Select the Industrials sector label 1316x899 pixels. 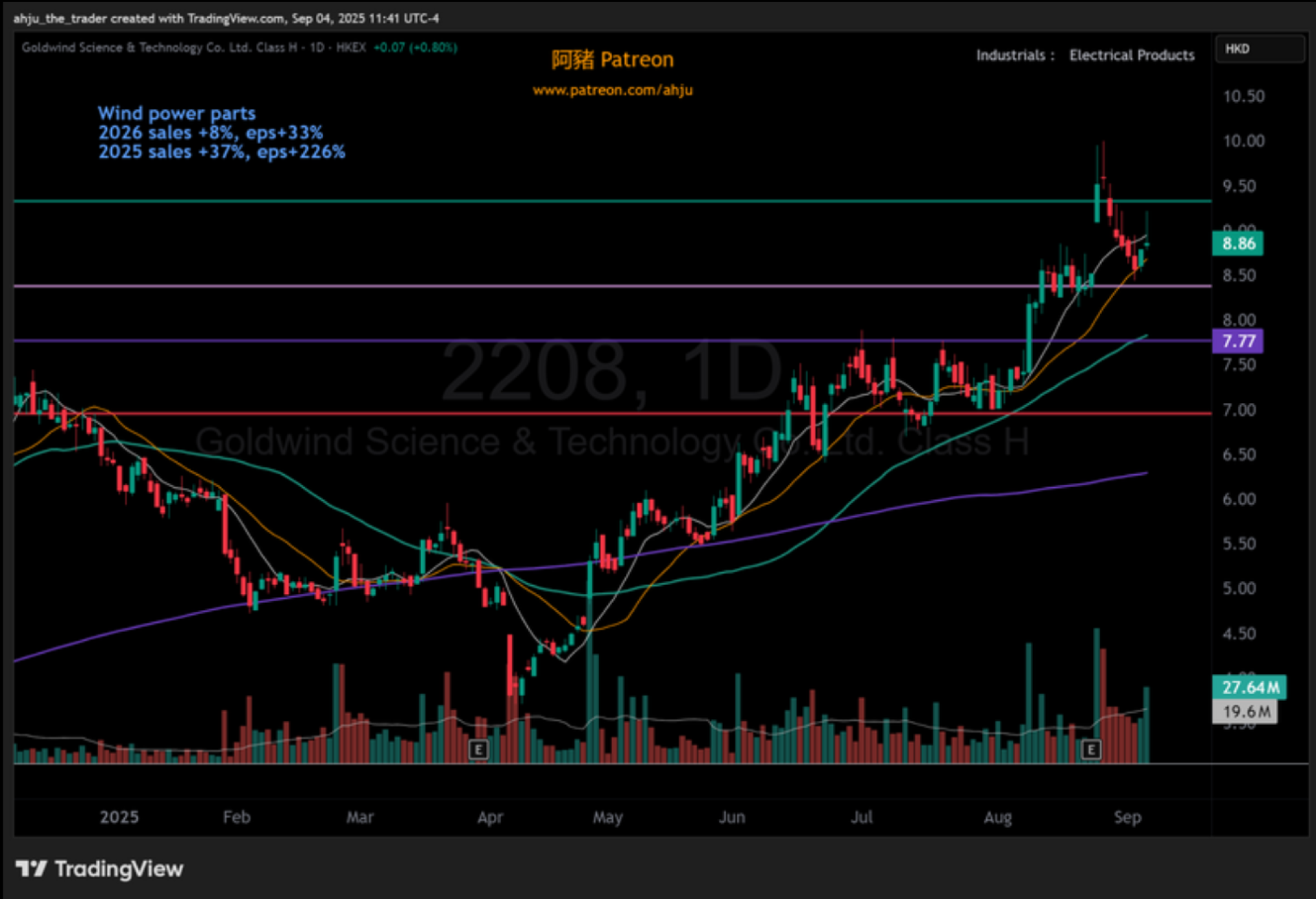1010,55
